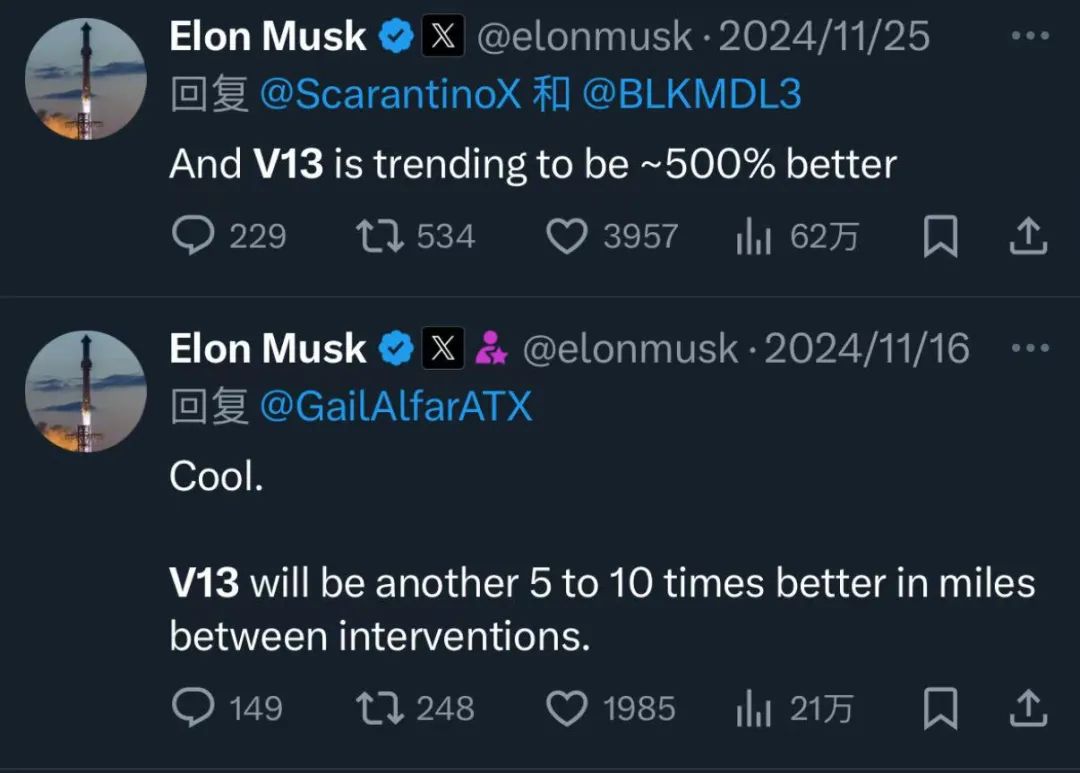Open more options for 2024/11/25 tweet

coord(1030,36)
